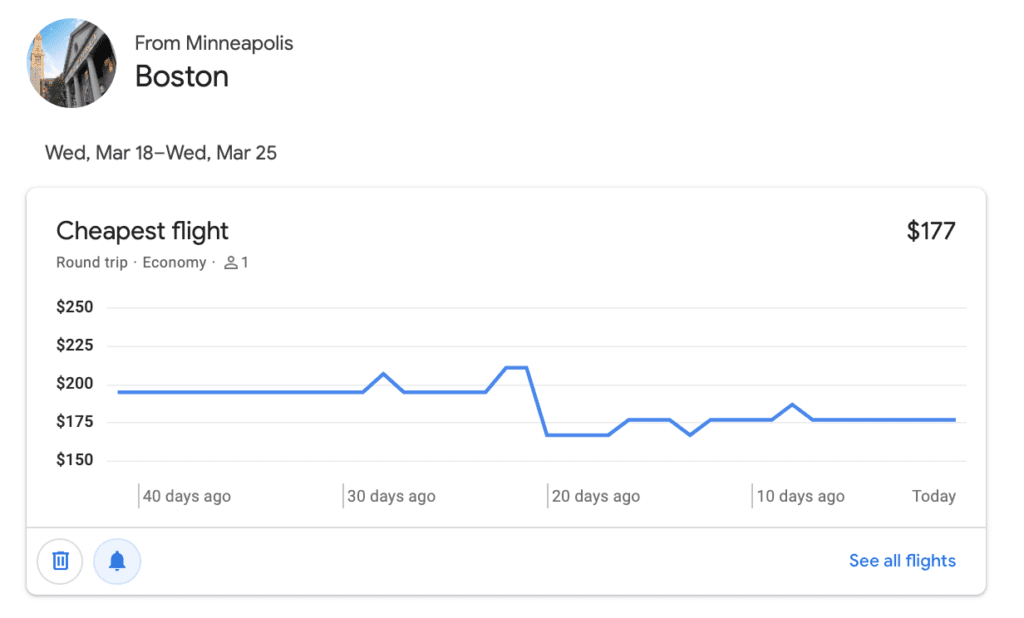Select the 40 days ago axis label
Screen dimensions: 1024x618
pyautogui.click(x=186, y=496)
